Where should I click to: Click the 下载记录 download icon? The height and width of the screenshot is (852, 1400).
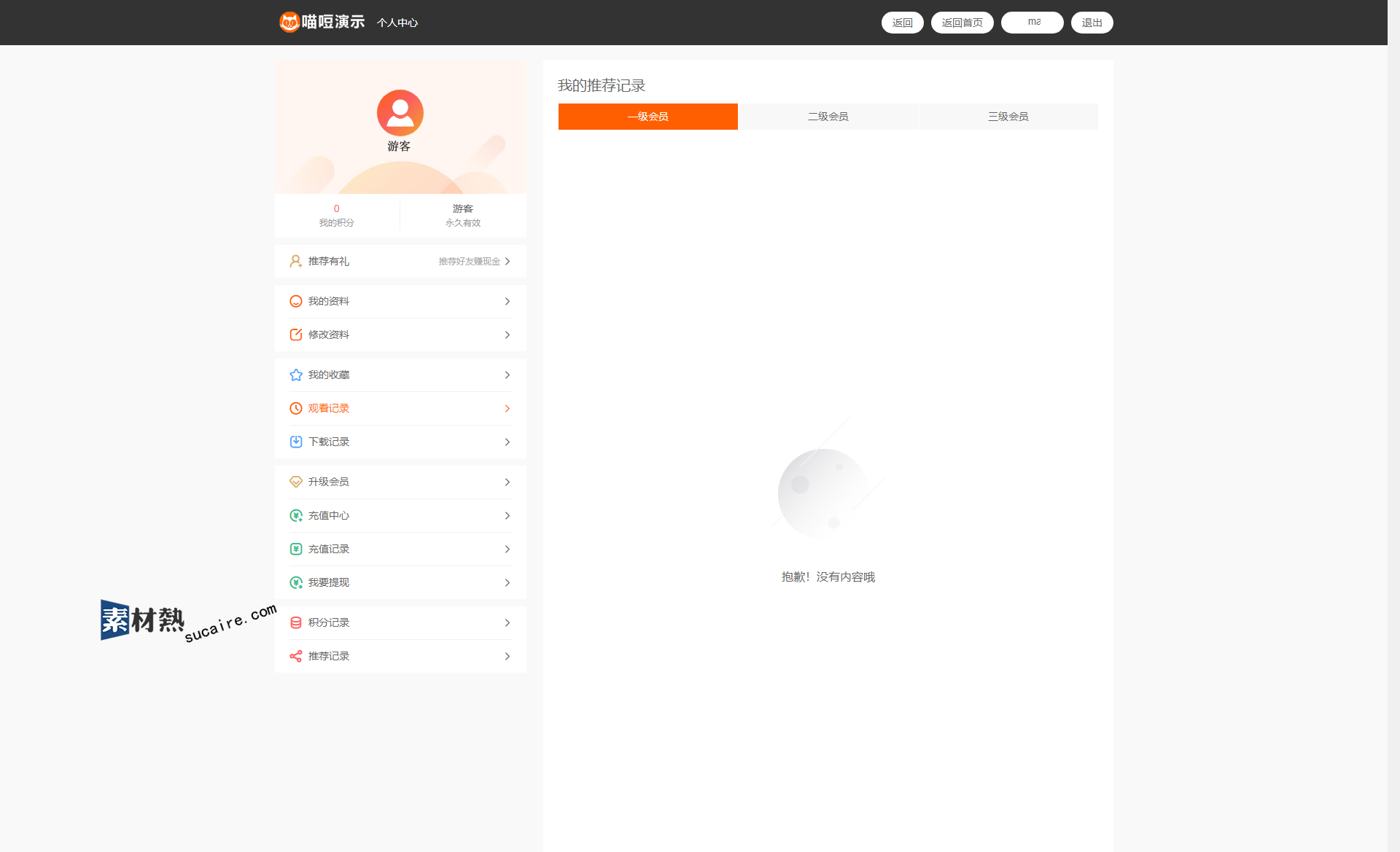tap(295, 442)
